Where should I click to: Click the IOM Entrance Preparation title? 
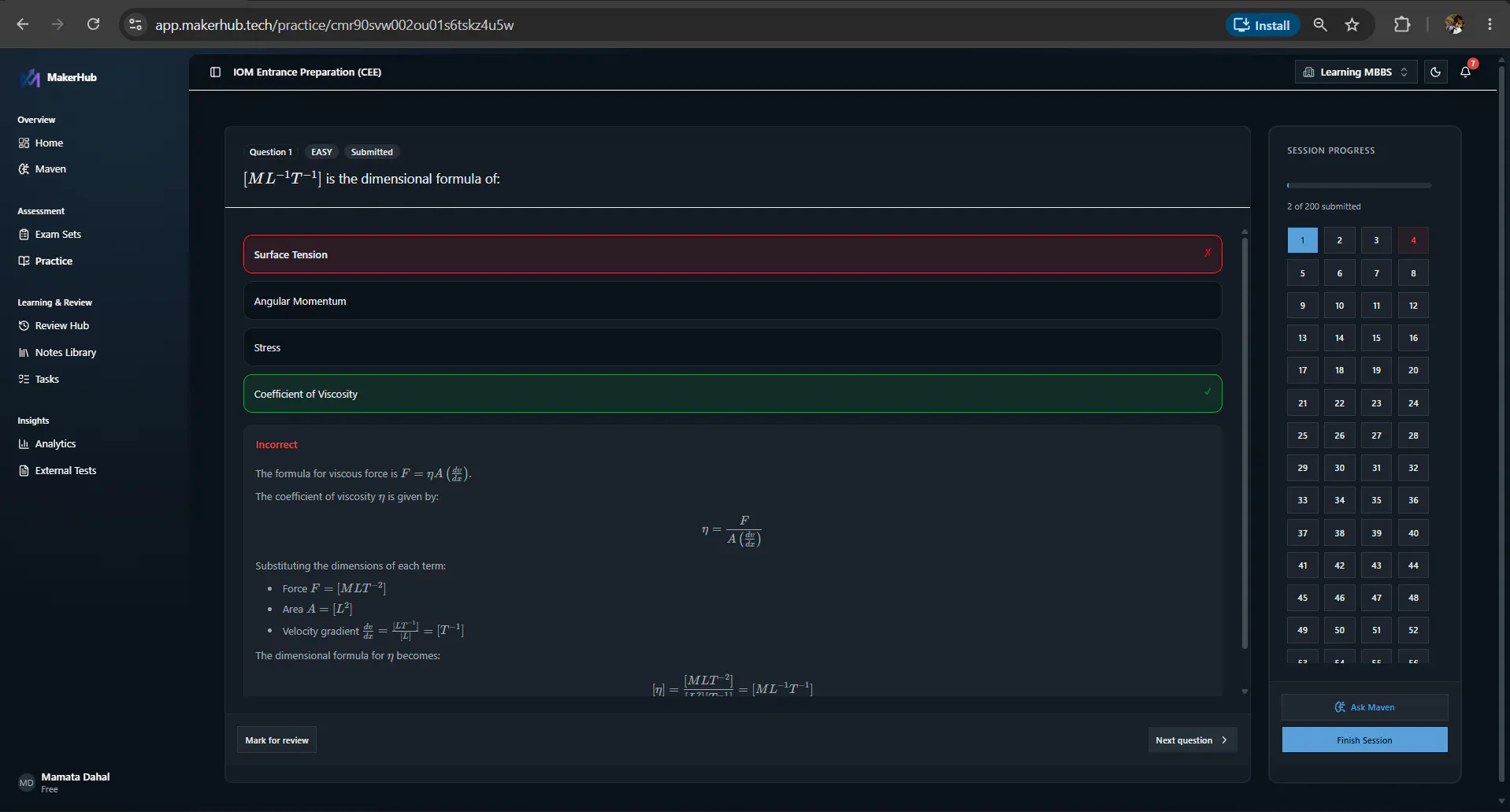tap(307, 72)
